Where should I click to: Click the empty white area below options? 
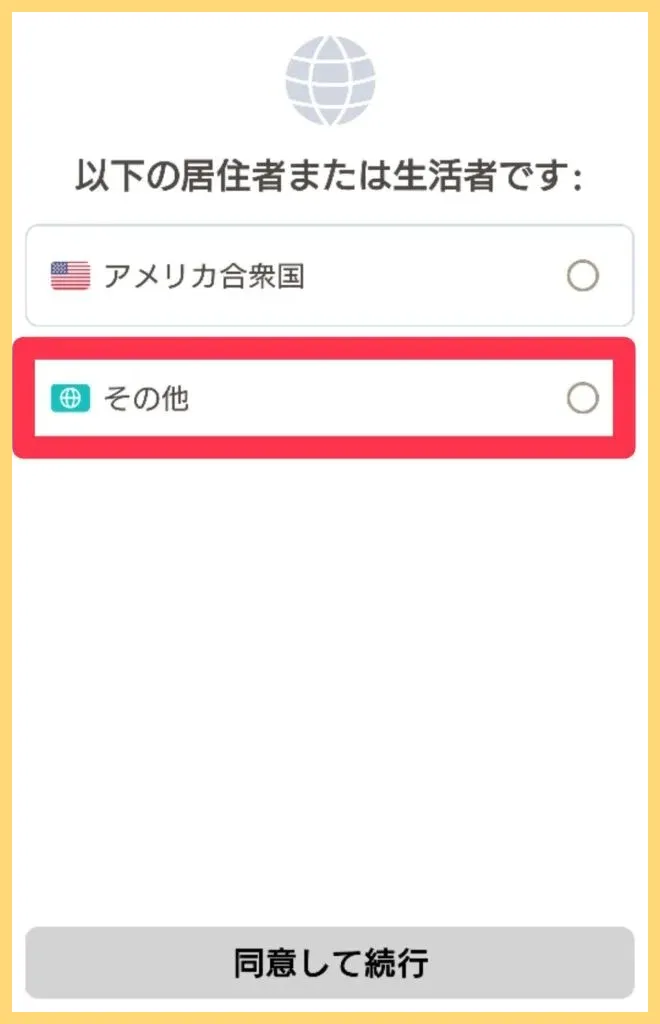click(x=330, y=680)
